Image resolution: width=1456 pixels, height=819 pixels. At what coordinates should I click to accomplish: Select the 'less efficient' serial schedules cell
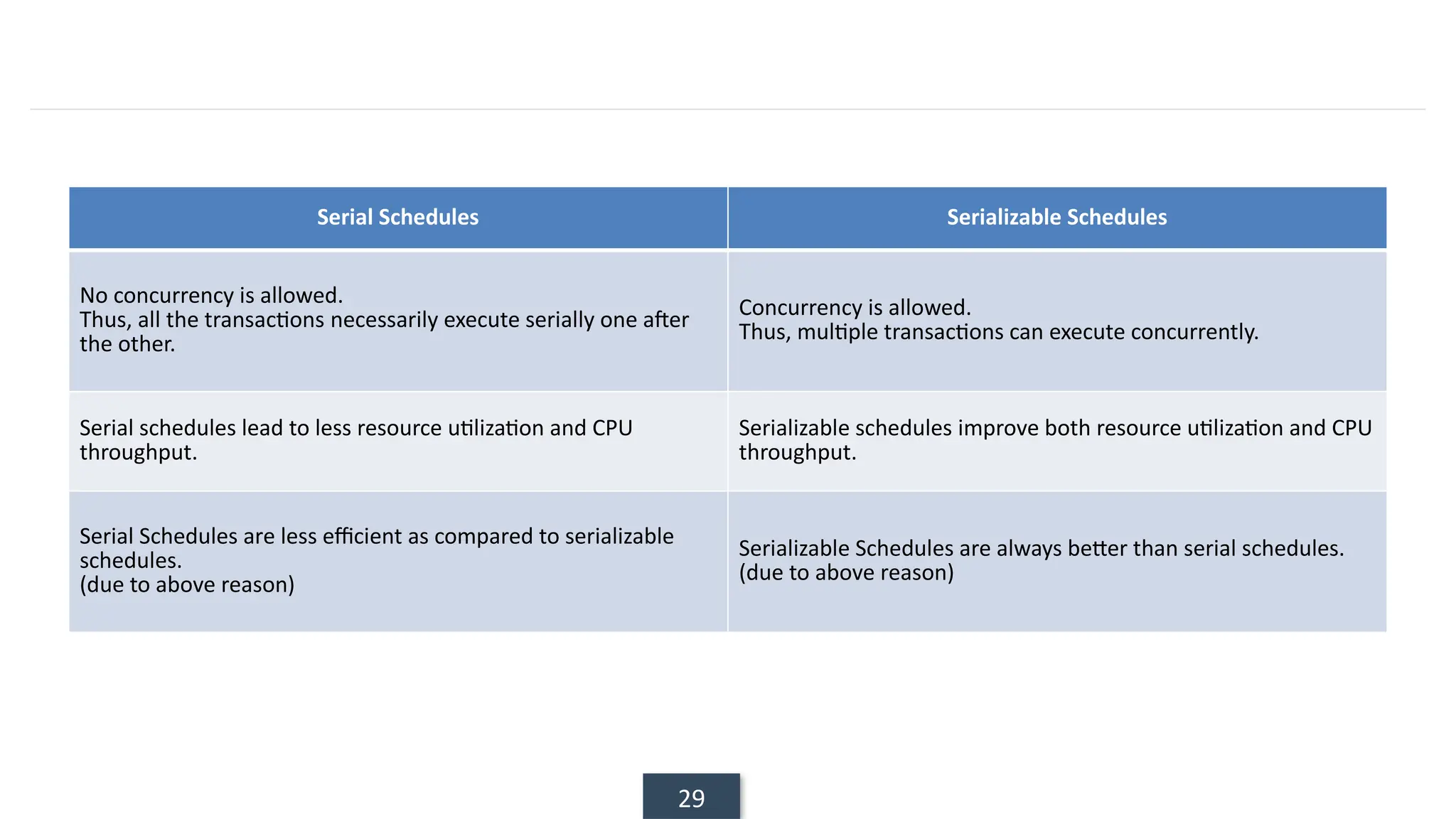(398, 562)
